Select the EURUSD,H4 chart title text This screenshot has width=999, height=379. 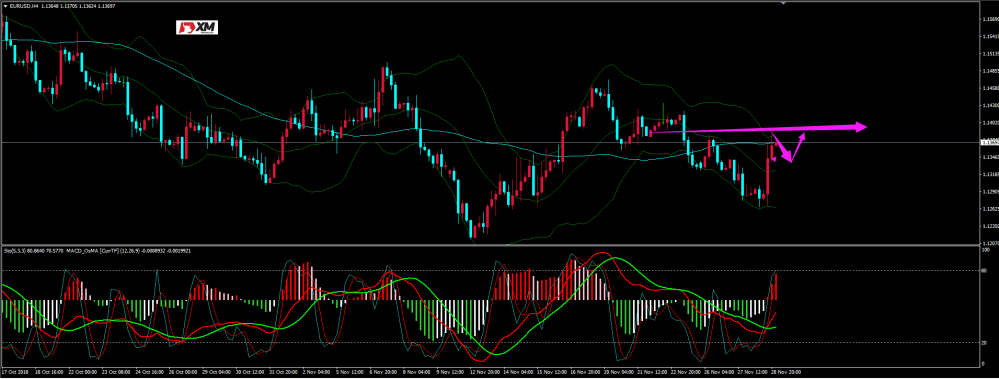tap(24, 6)
